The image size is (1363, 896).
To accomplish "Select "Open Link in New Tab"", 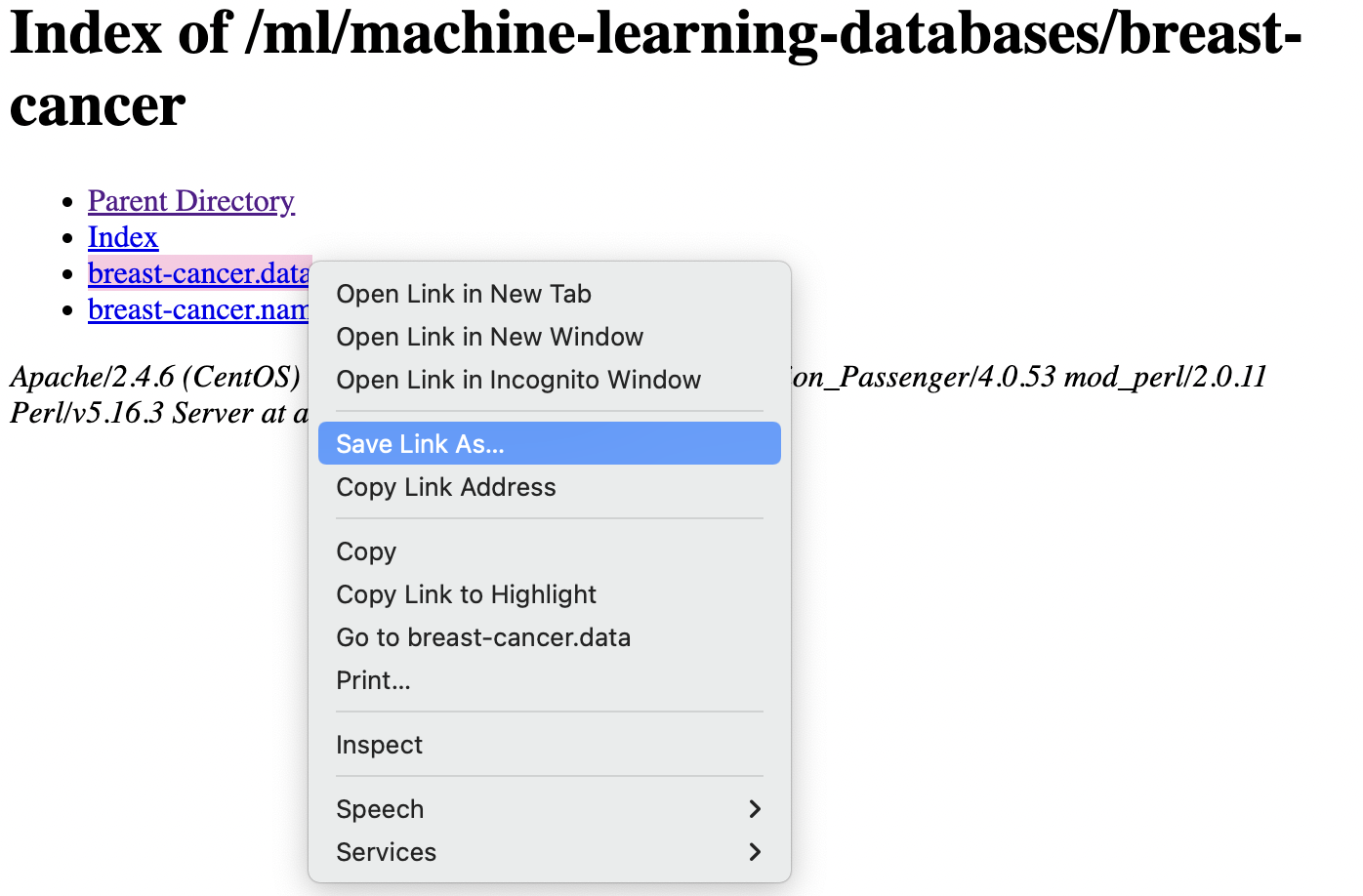I will [463, 294].
